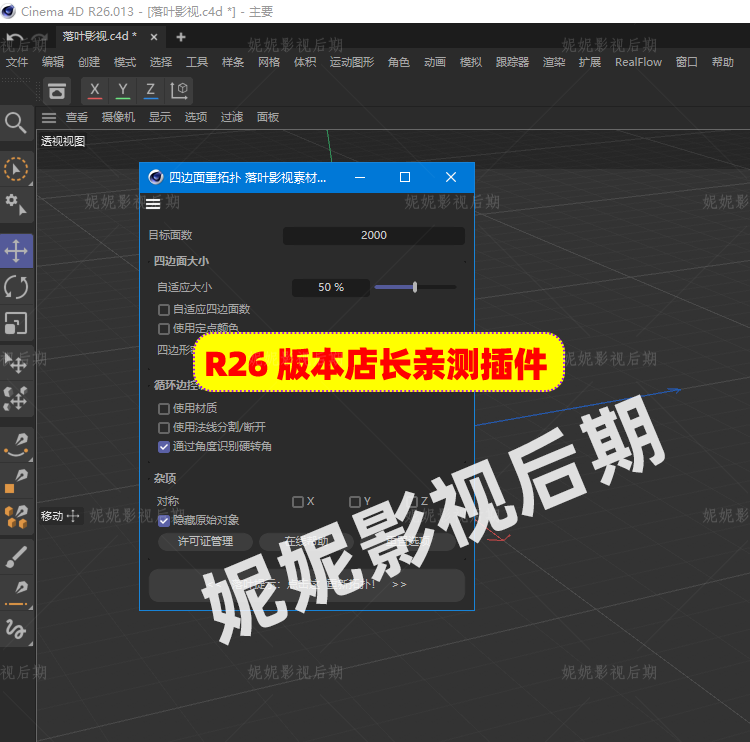
Task: Close the 四边面重拓扑 dialog window
Action: (451, 177)
